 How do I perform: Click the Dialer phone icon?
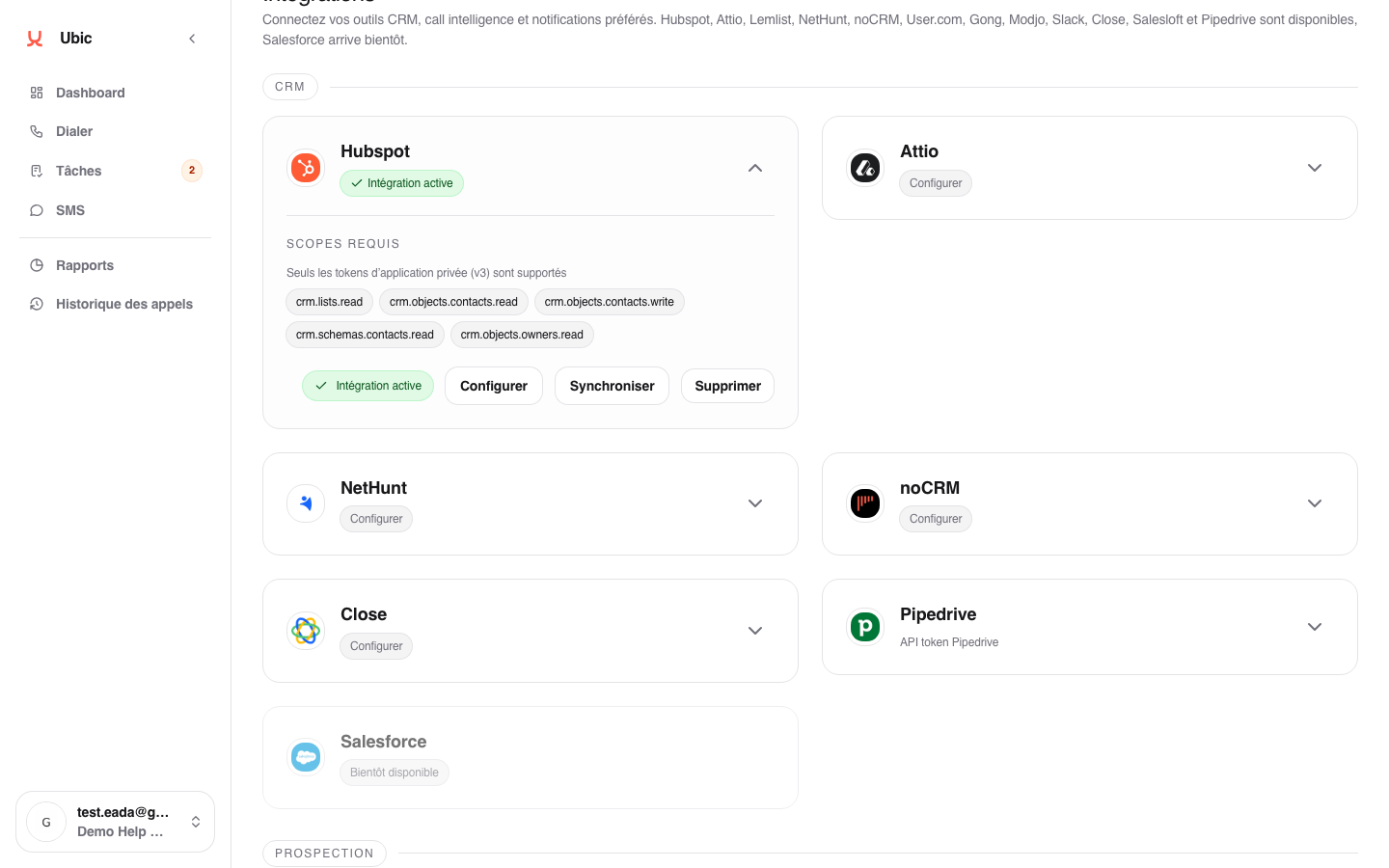tap(37, 131)
